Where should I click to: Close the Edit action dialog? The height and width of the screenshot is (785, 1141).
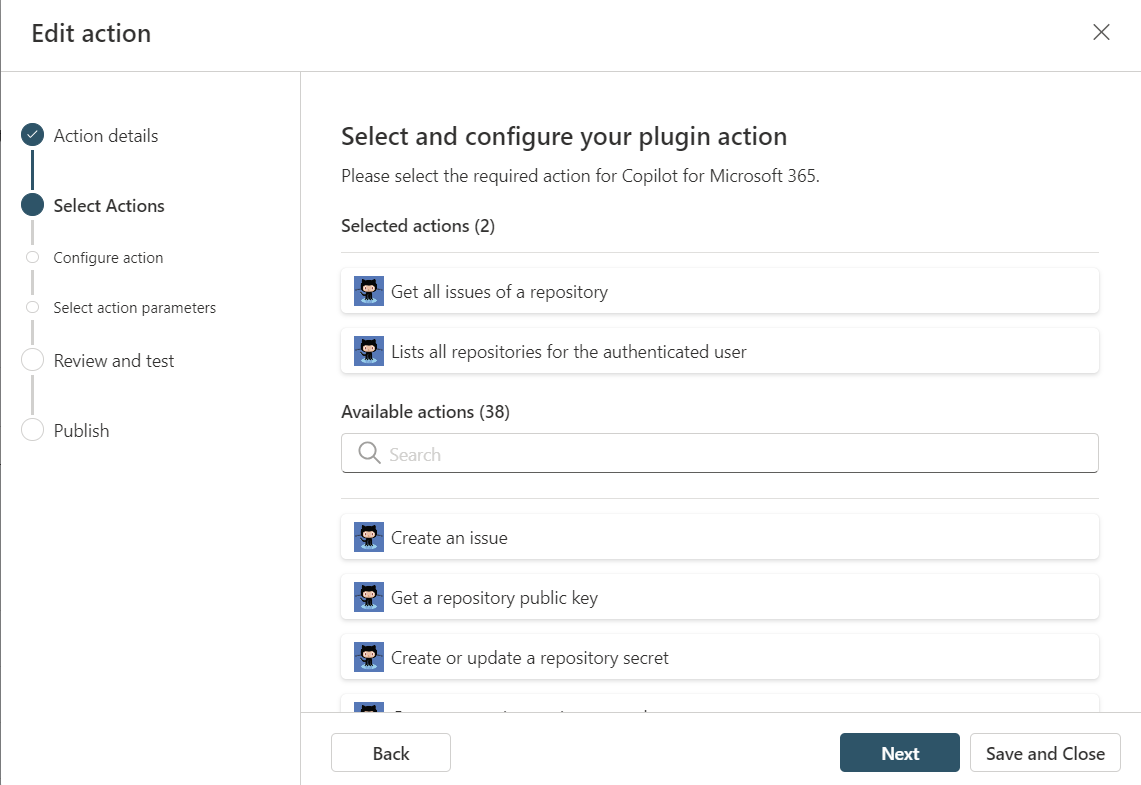point(1101,32)
